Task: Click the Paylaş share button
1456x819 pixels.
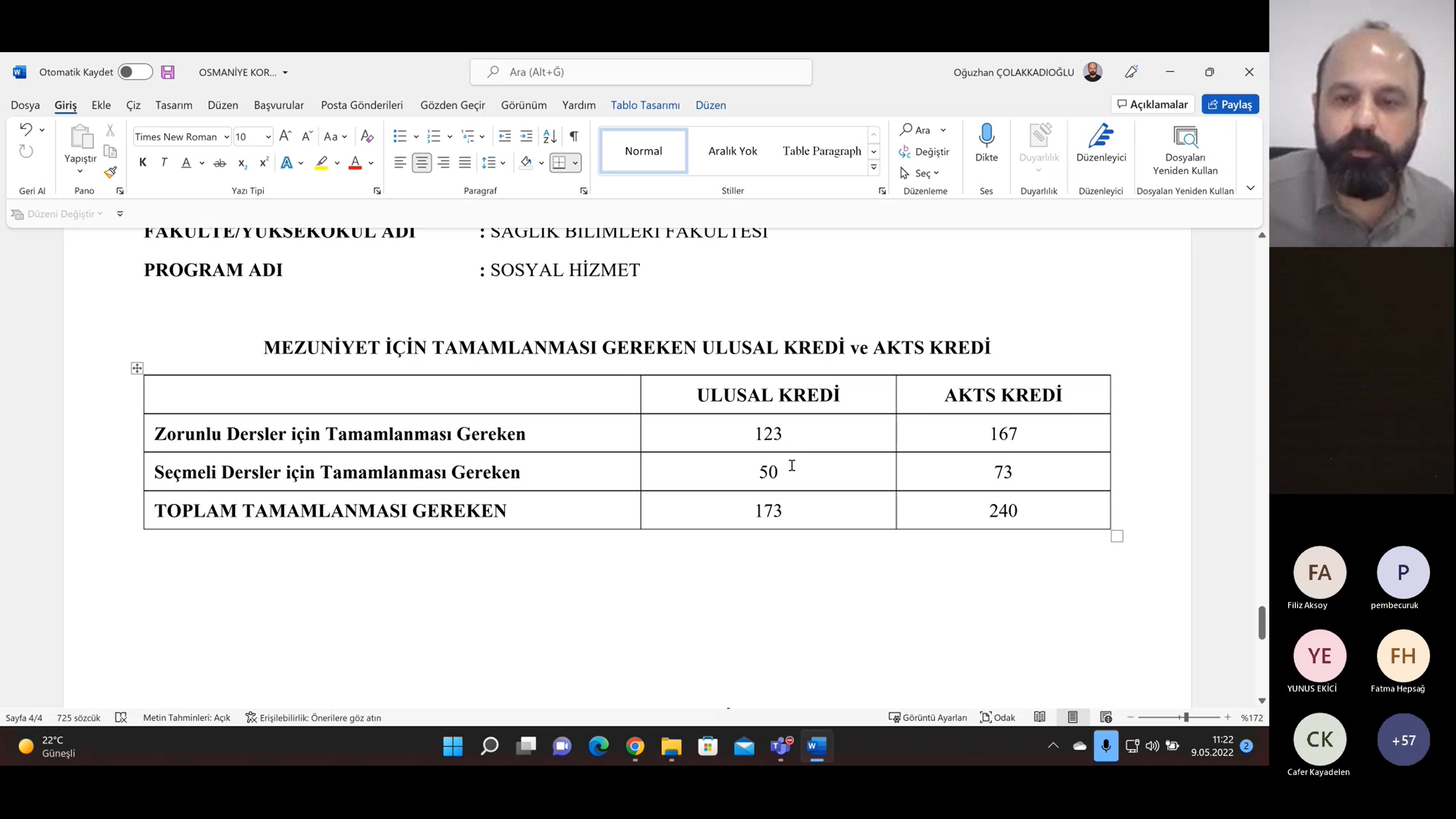Action: 1230,105
